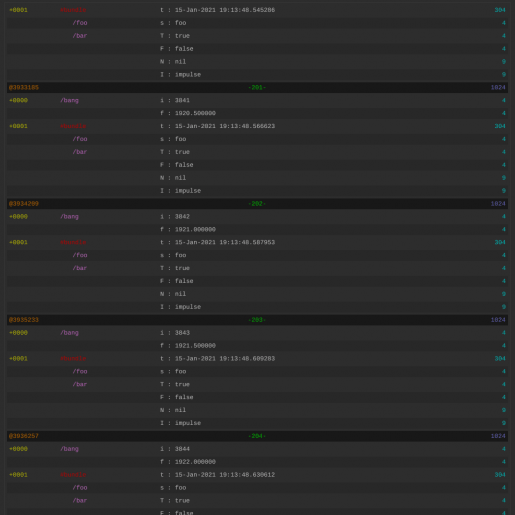This screenshot has height=515, width=515.
Task: Select the -204- frame header
Action: 257,436
